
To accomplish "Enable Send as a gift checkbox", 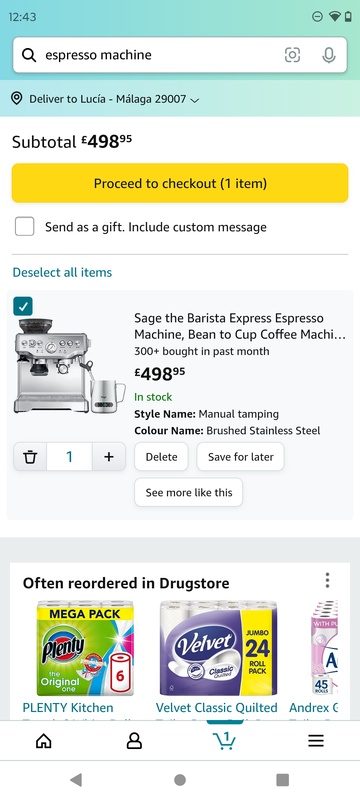I will 24,227.
